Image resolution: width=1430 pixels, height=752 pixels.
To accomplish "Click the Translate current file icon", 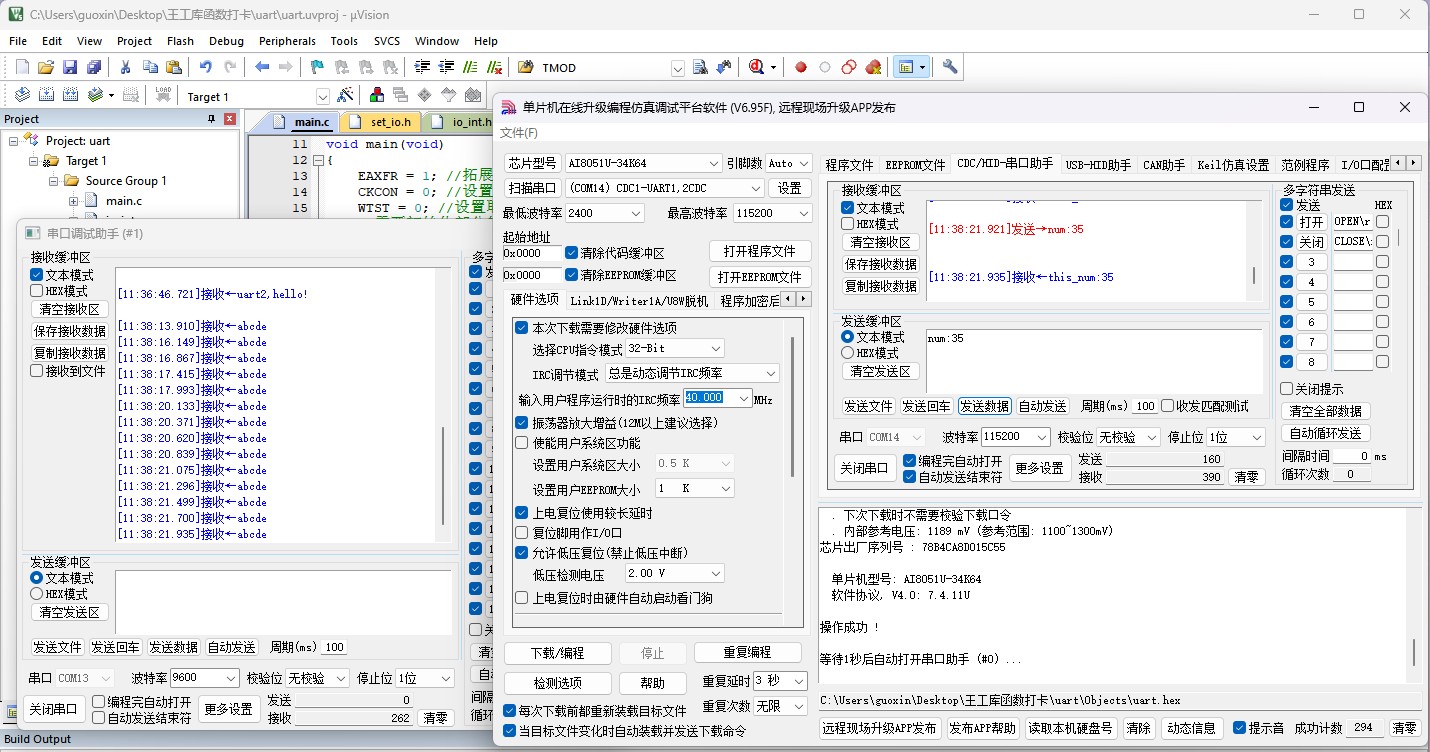I will click(x=22, y=95).
